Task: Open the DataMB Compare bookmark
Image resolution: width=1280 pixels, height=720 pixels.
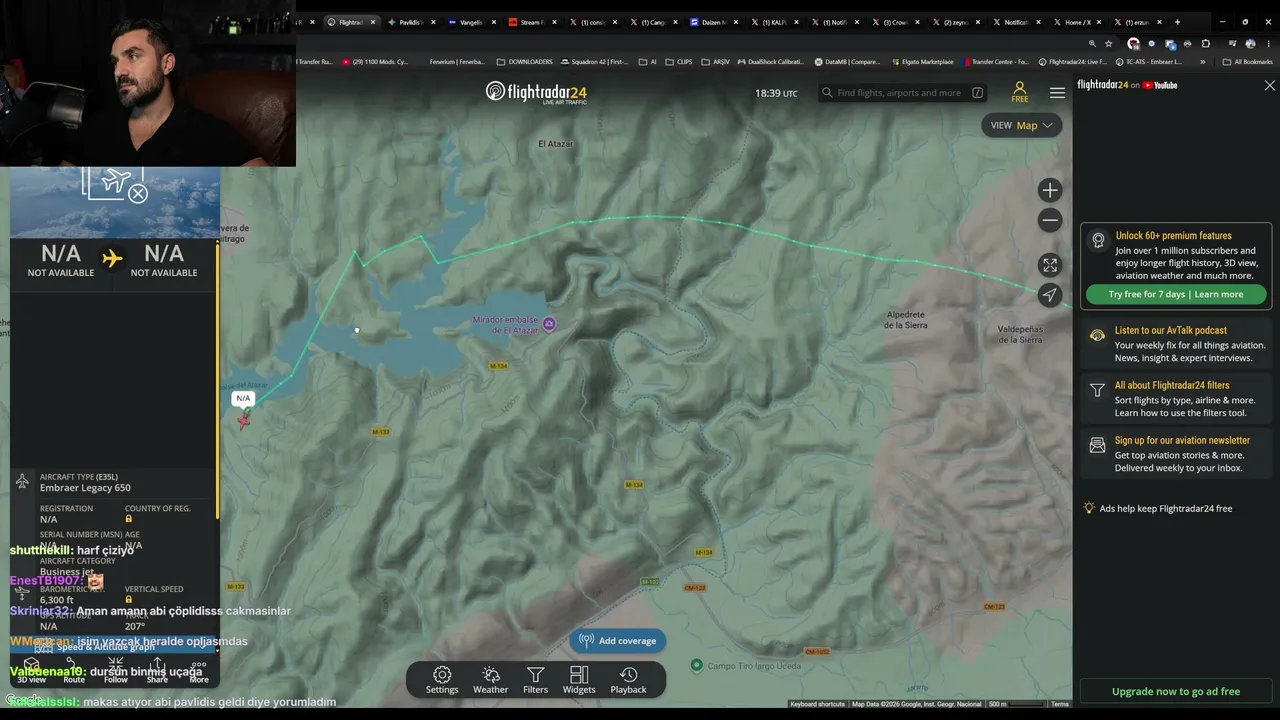Action: pyautogui.click(x=848, y=62)
